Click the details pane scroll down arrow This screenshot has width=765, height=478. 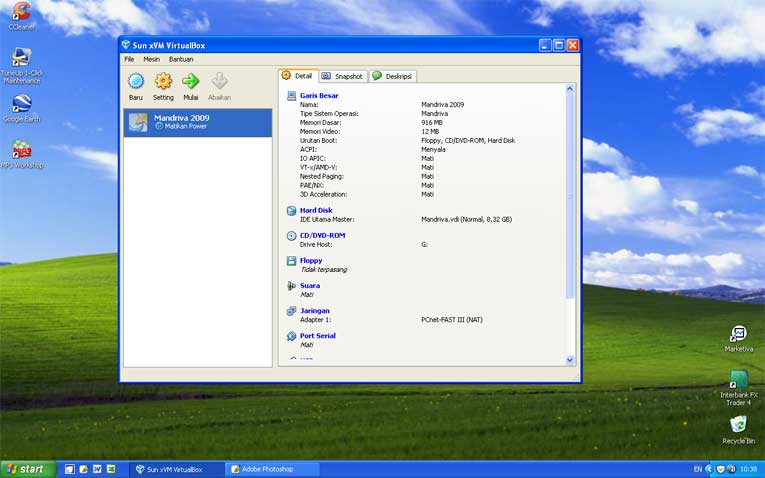tap(570, 360)
